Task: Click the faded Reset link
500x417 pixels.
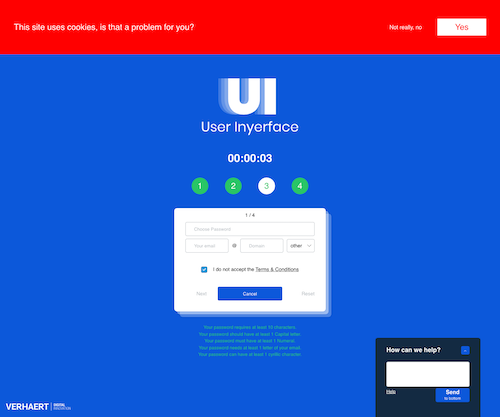Action: coord(308,294)
